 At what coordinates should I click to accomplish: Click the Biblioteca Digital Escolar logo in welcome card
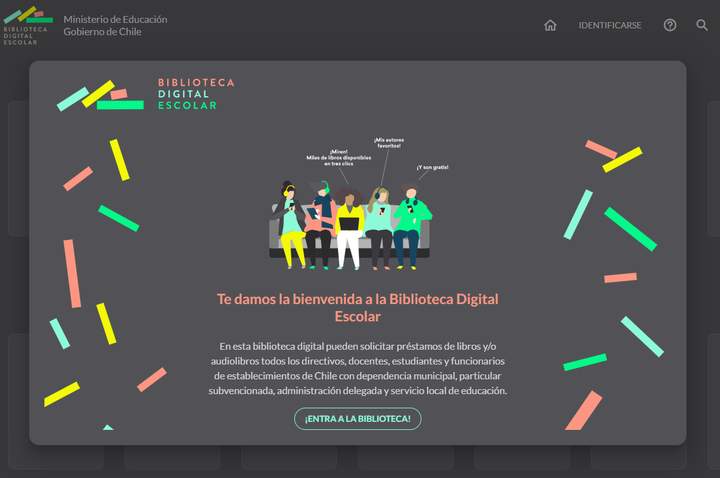[146, 95]
